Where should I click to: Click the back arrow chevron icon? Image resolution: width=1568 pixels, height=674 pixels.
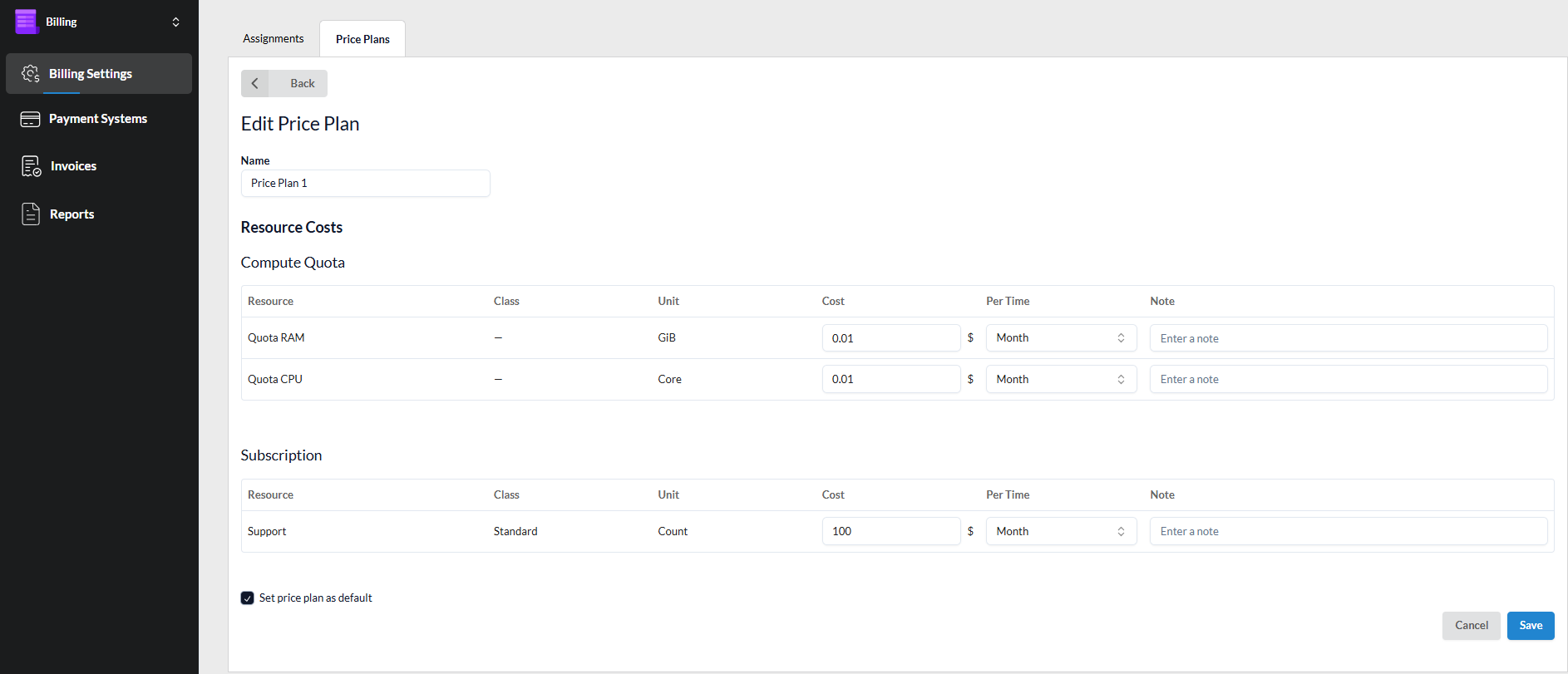click(255, 83)
